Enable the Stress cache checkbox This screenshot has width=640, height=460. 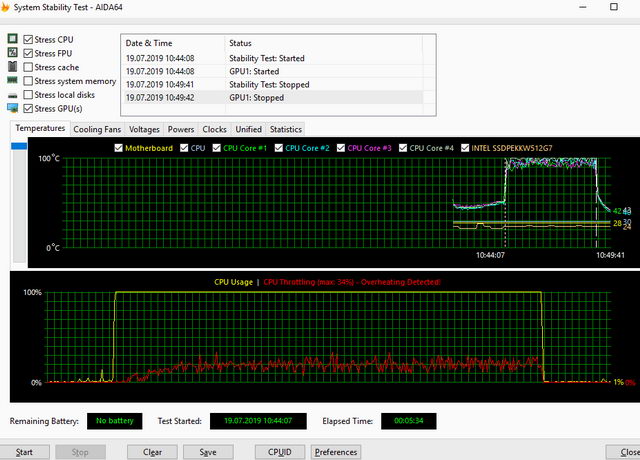click(x=28, y=67)
